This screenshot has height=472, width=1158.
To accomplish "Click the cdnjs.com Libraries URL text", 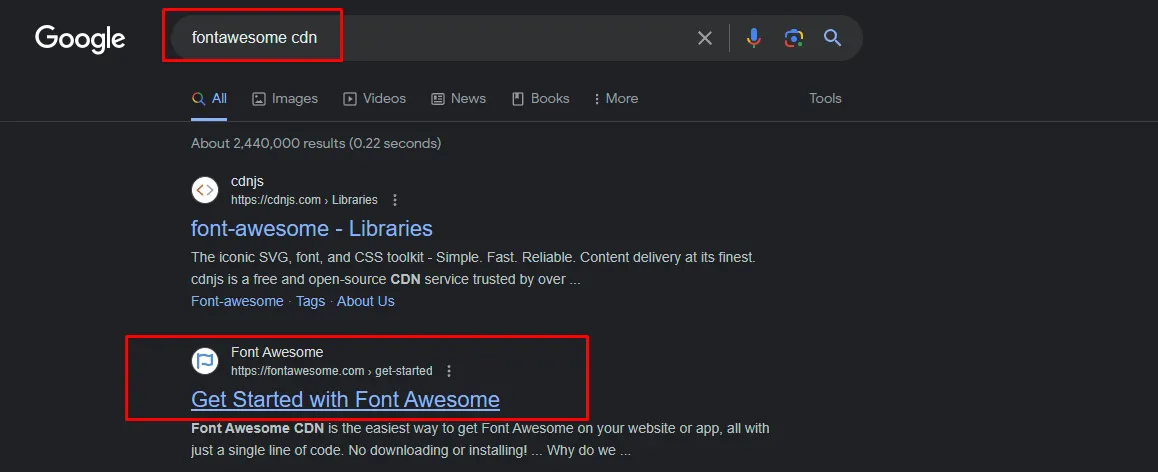I will [x=304, y=200].
